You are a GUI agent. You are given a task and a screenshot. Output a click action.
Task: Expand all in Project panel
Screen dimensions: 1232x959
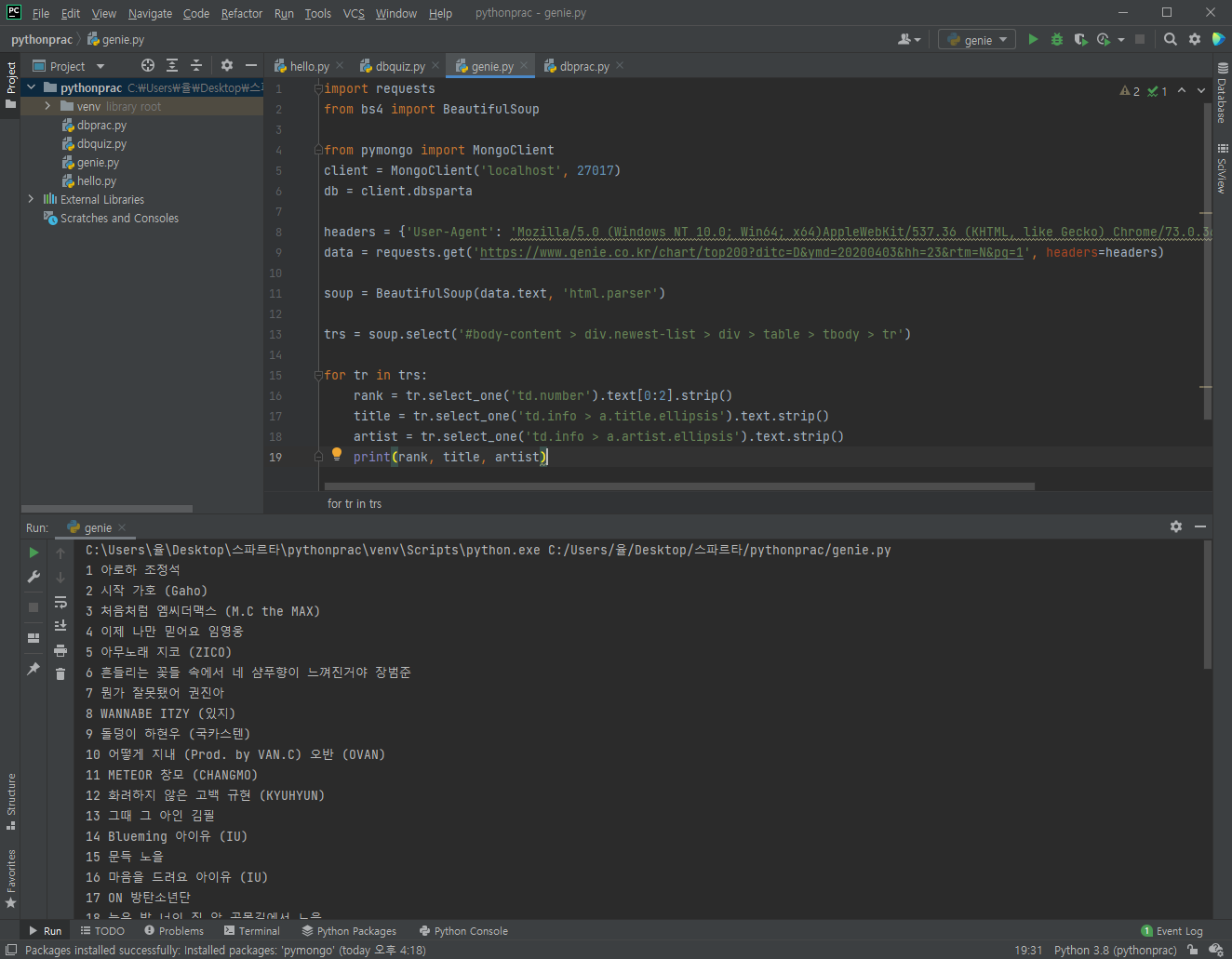(x=172, y=65)
